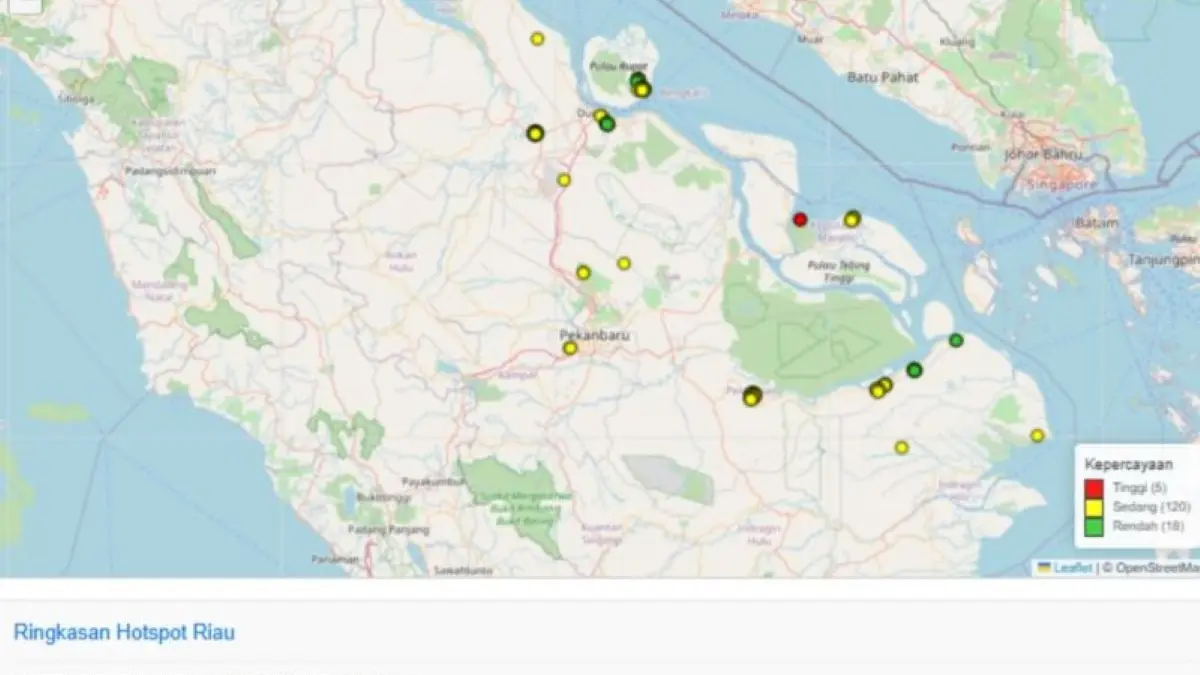Click the northeasternmost green marker on east coast
The image size is (1200, 675).
pyautogui.click(x=956, y=340)
